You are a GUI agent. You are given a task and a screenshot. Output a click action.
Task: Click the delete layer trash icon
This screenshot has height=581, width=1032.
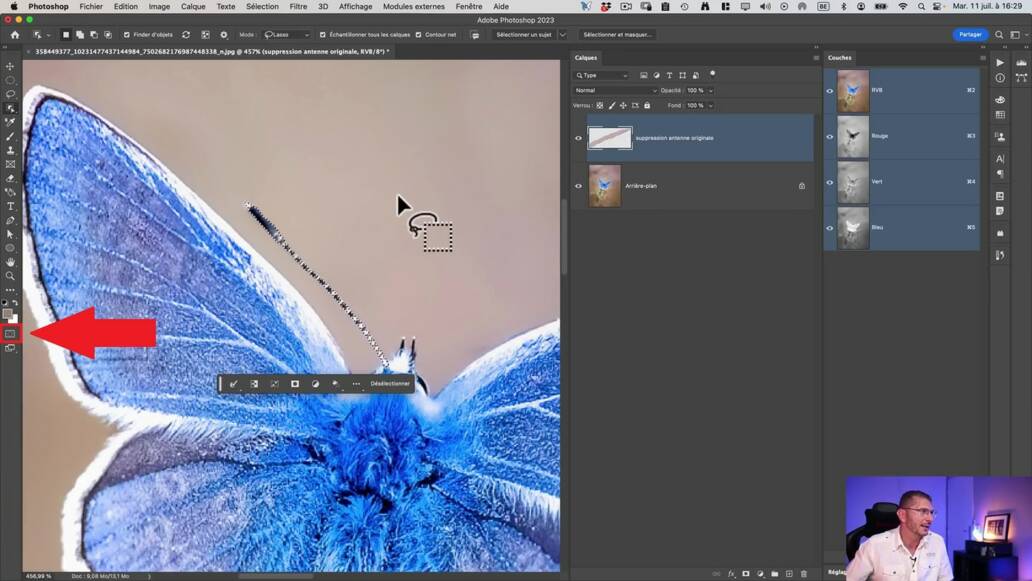tap(803, 574)
